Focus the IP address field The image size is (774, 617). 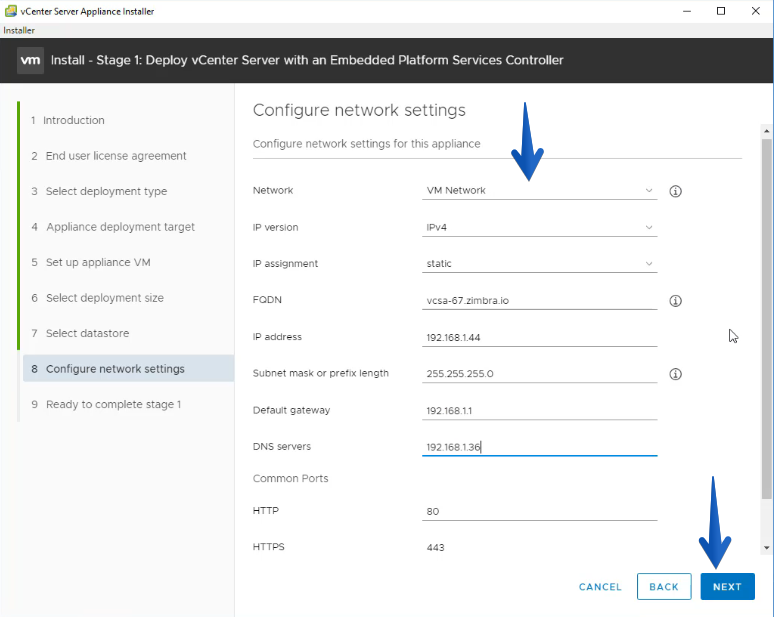pos(539,338)
